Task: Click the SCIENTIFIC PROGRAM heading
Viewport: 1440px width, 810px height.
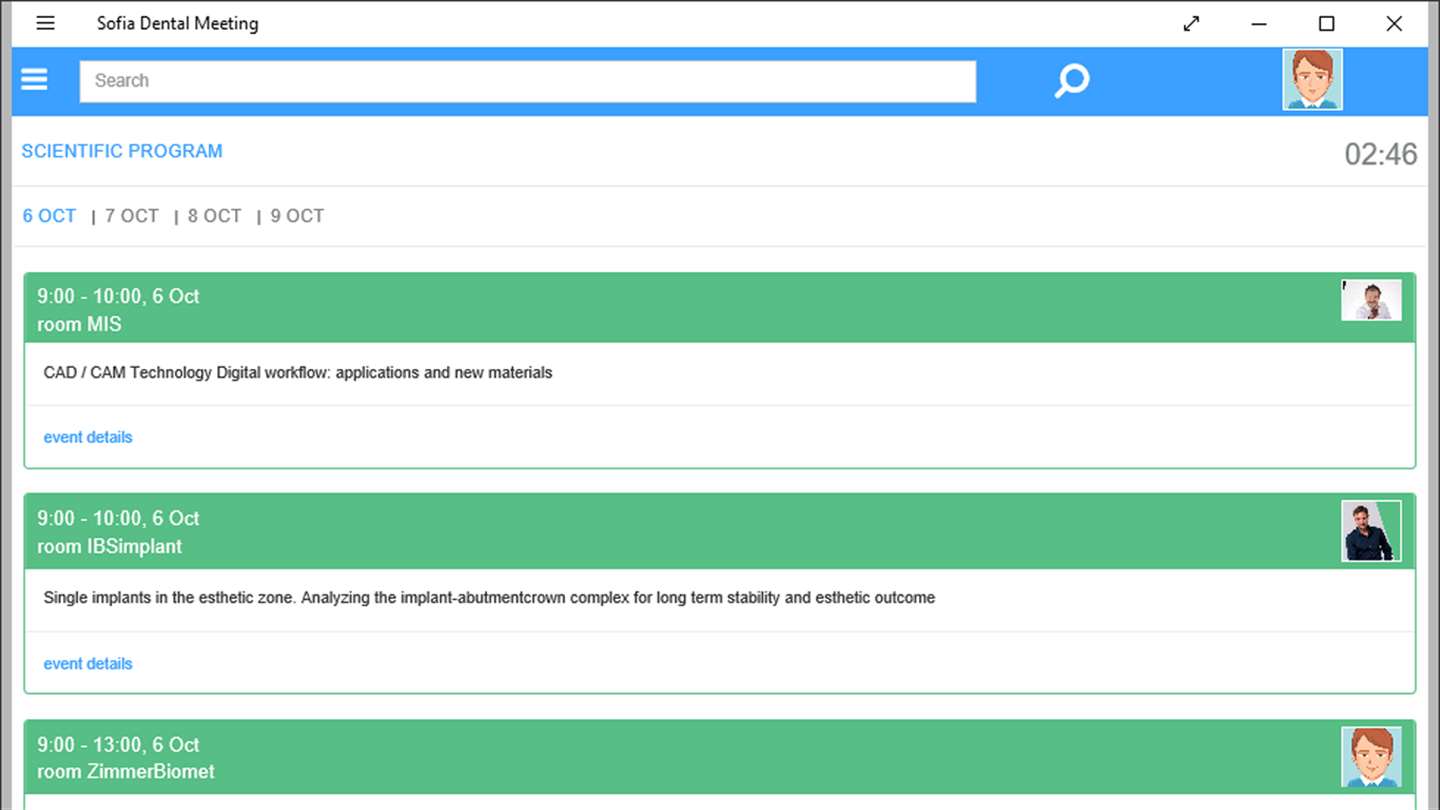Action: [x=122, y=151]
